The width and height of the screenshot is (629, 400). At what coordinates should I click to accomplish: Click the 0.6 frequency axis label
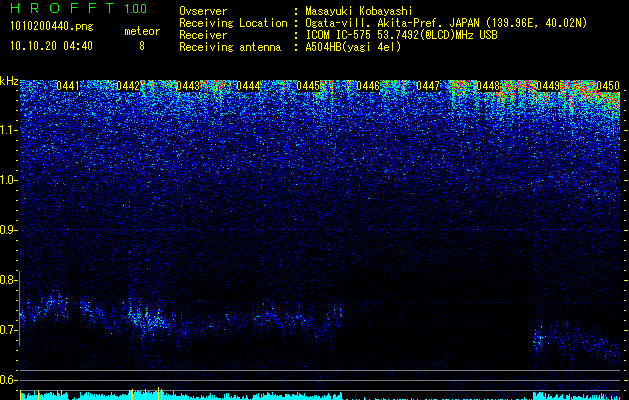[8, 380]
